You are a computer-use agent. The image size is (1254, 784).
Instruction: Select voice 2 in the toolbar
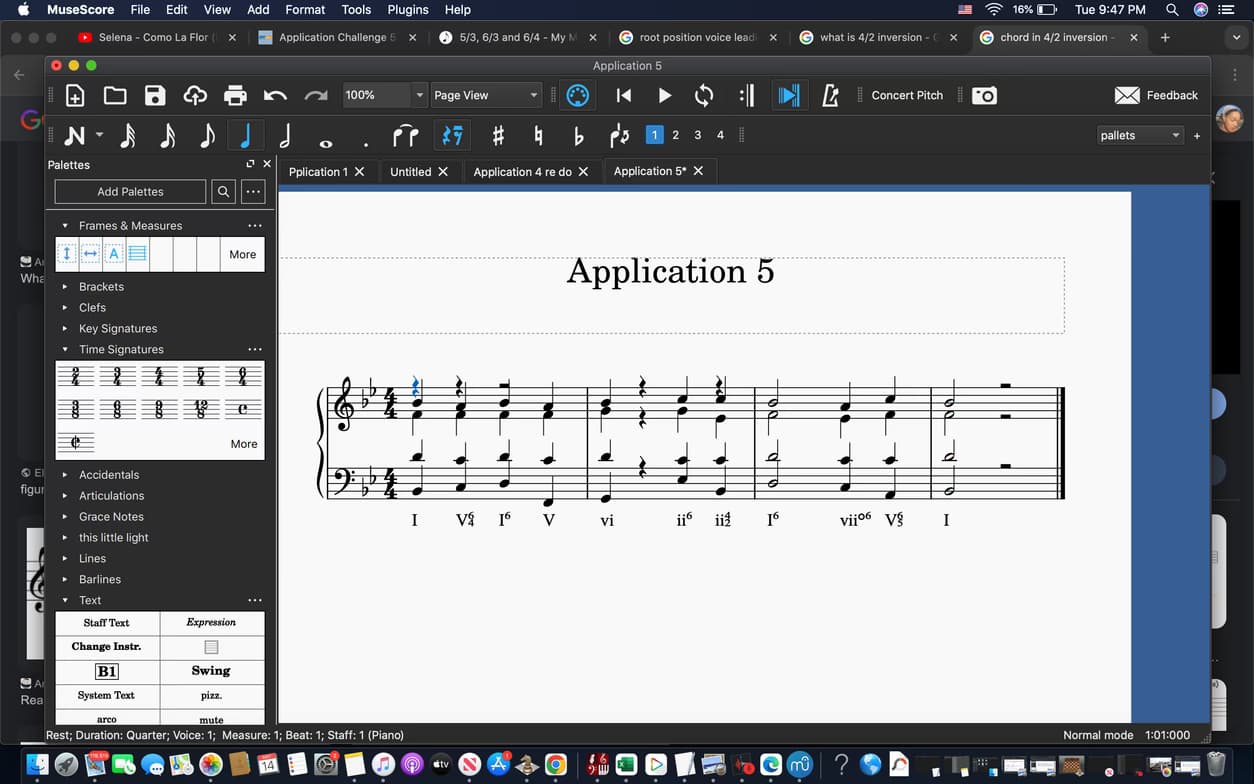tap(675, 134)
